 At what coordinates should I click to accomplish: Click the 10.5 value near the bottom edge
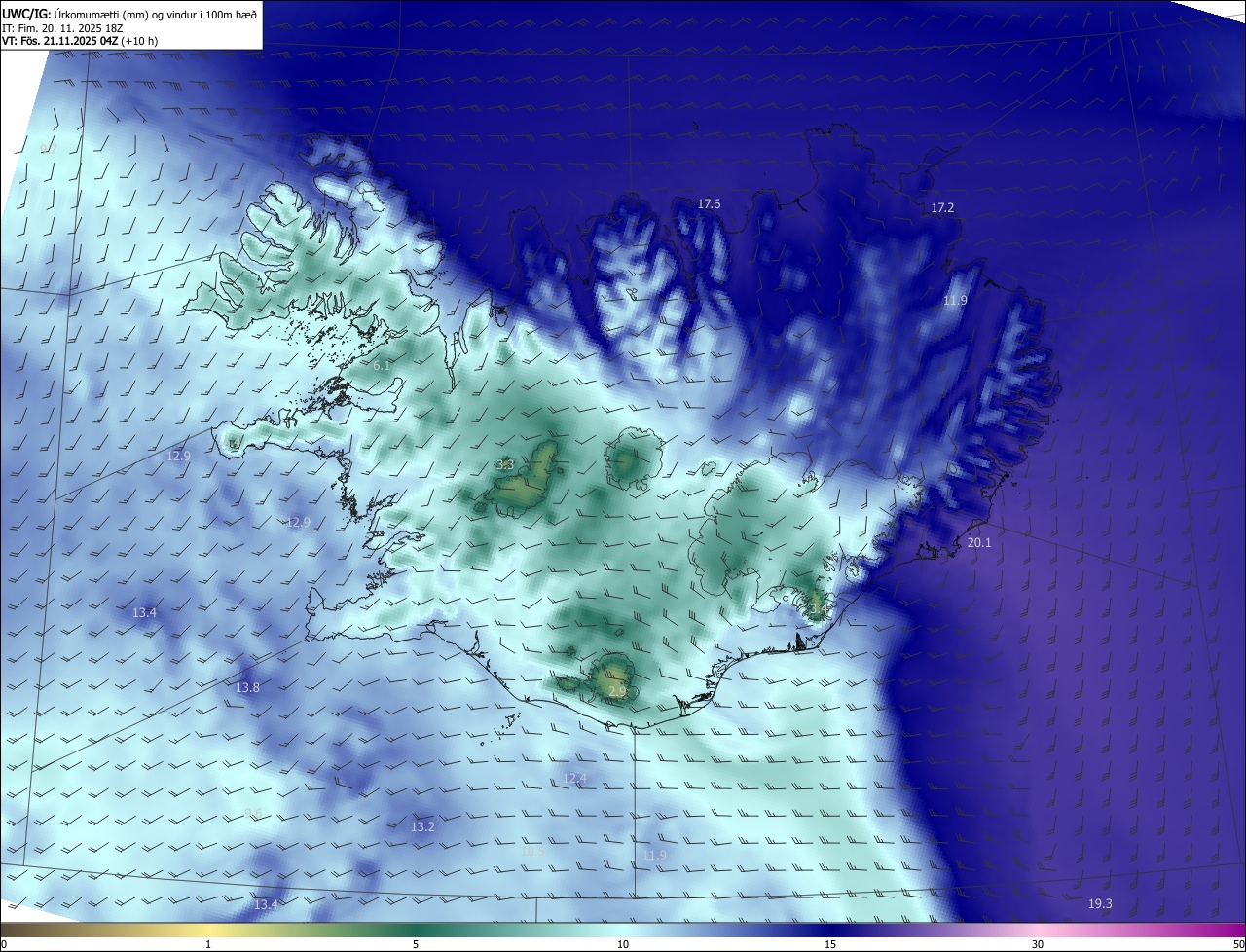click(533, 851)
